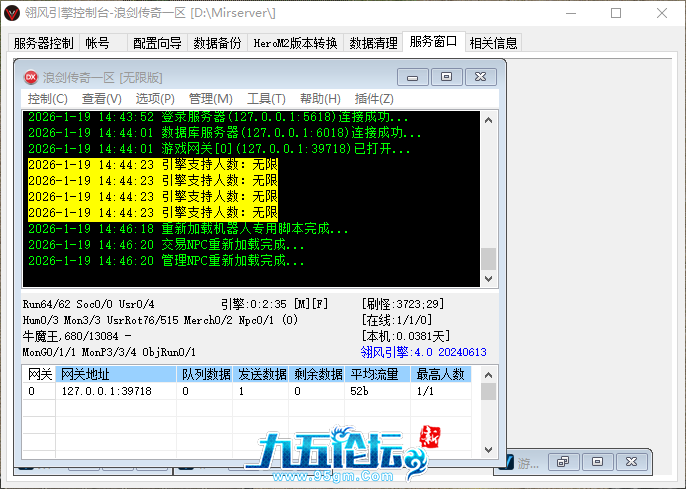Screen dimensions: 686x489
Task: Click the 平均流量 column header
Action: coord(378,374)
